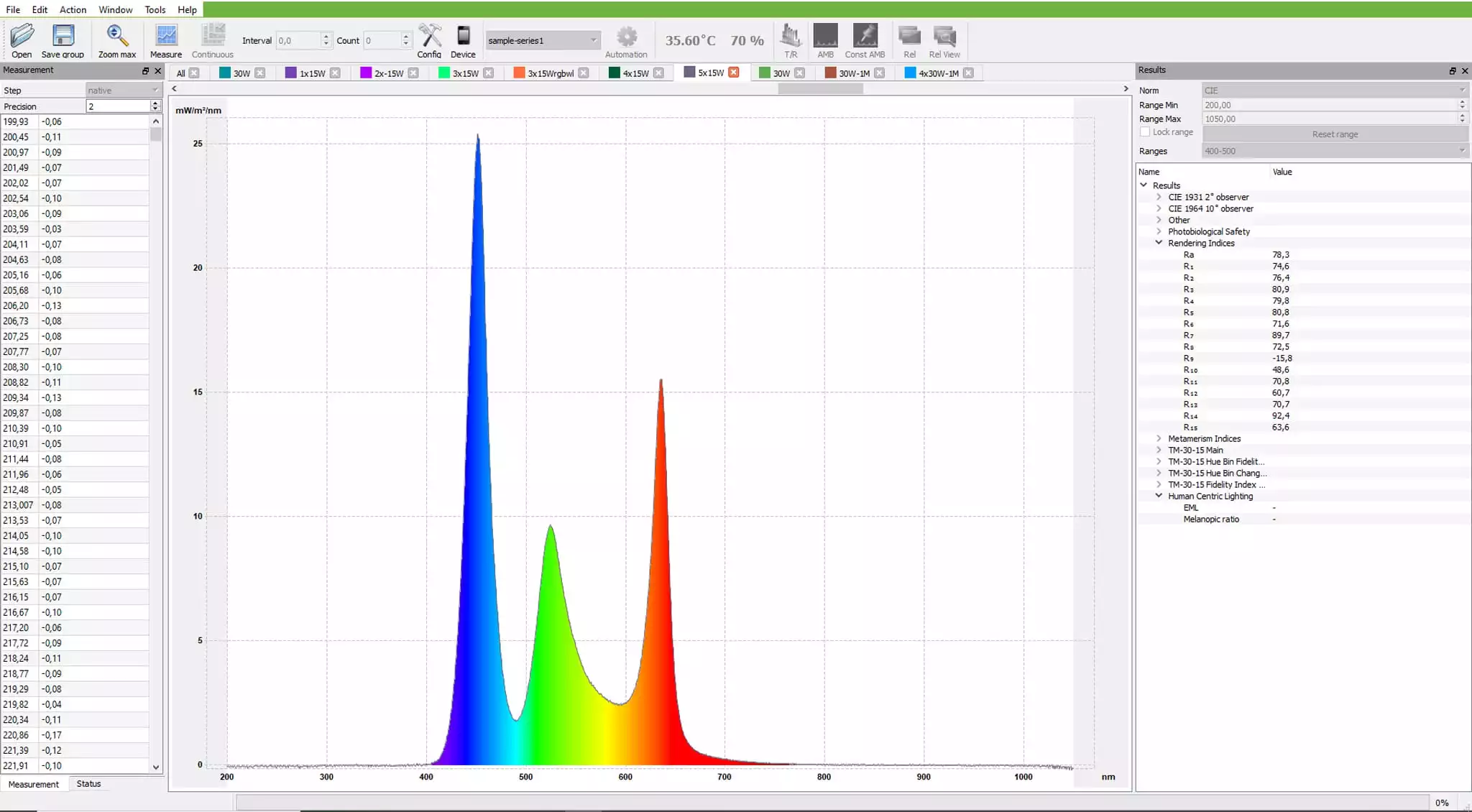
Task: Switch to the 3x15Wrgbwl tab
Action: [550, 73]
